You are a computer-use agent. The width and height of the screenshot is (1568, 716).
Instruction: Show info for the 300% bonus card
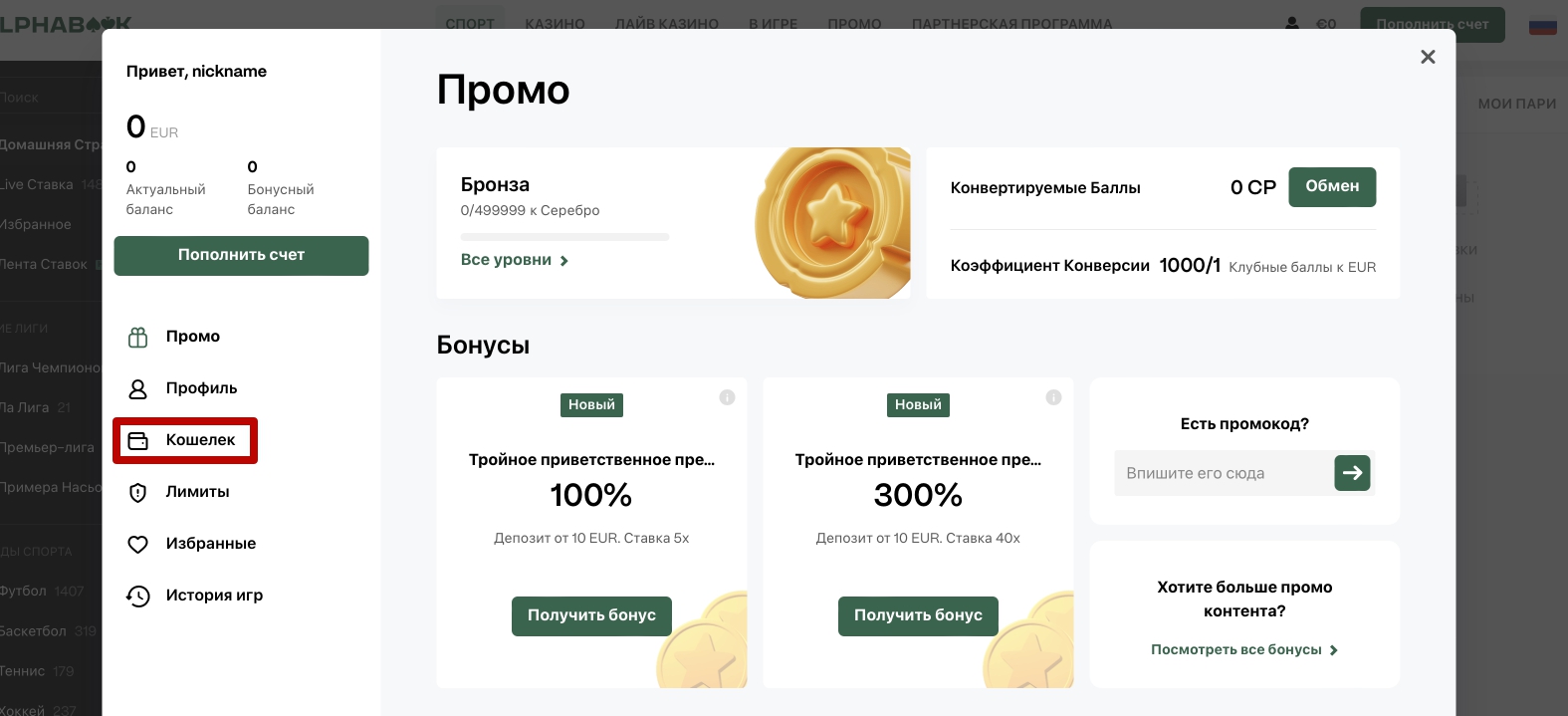click(x=1053, y=397)
